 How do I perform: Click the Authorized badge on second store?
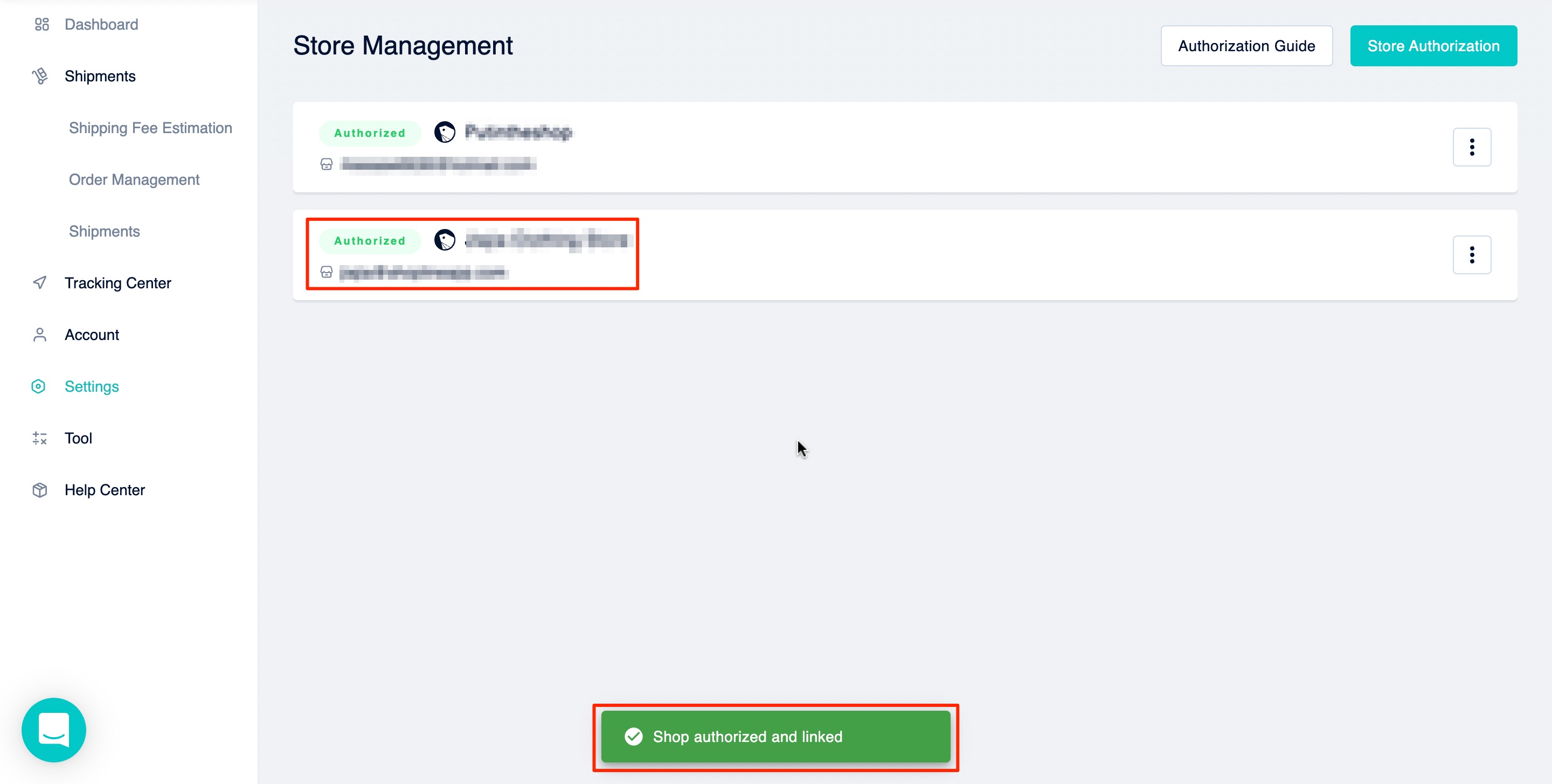click(x=369, y=241)
